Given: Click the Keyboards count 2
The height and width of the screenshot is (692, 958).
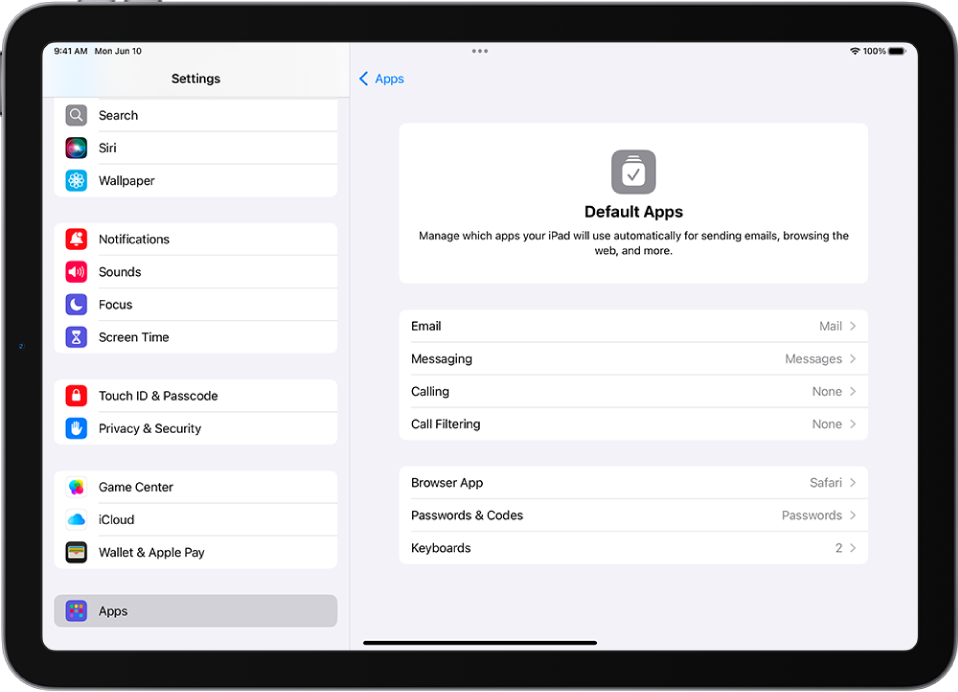Looking at the screenshot, I should [839, 548].
